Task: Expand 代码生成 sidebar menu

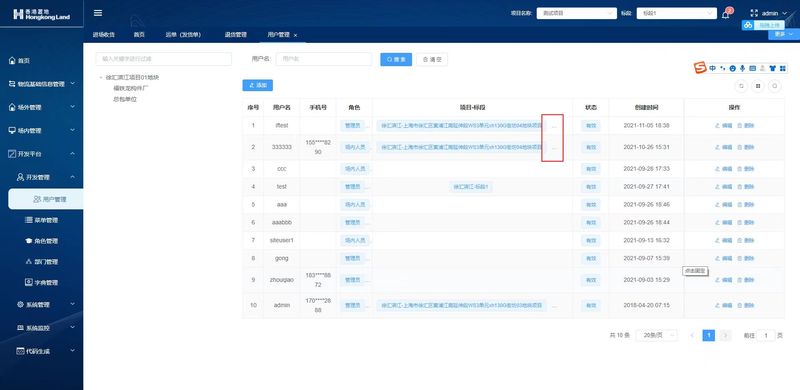Action: 42,351
